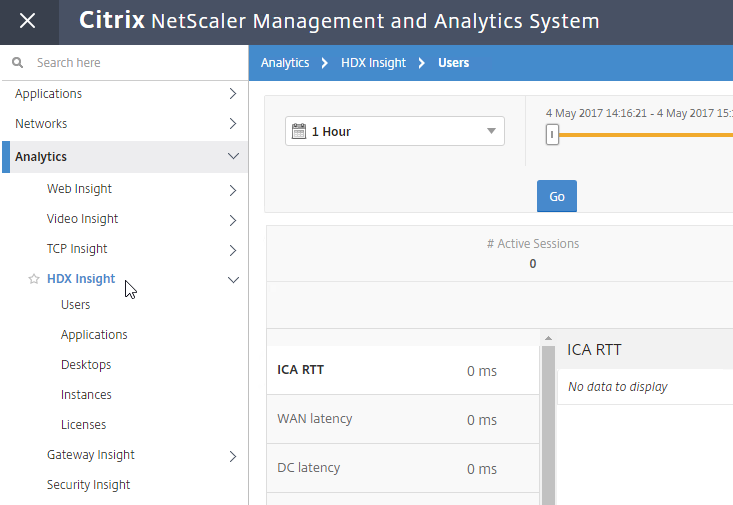Select the WAN latency metric row
The image size is (733, 505).
(403, 419)
